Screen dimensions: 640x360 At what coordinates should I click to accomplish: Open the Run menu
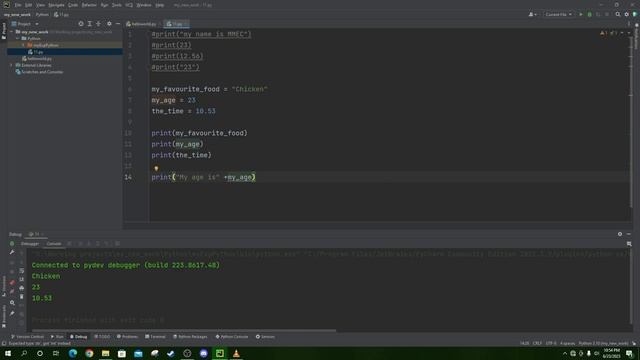104,5
